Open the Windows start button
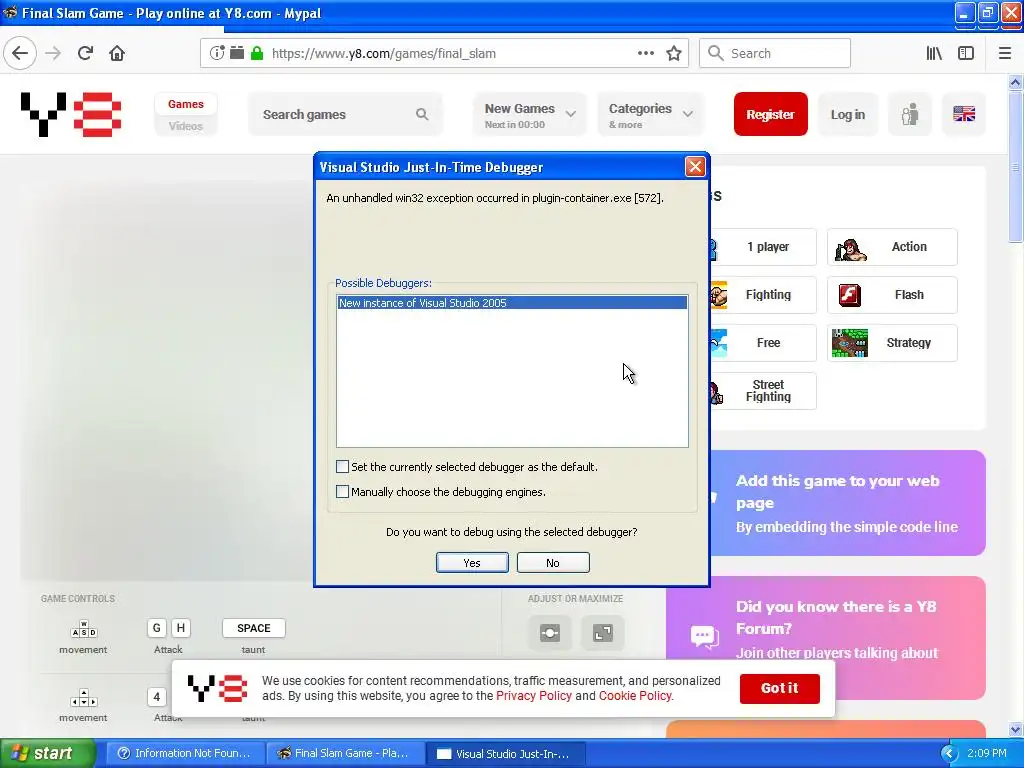The width and height of the screenshot is (1024, 768). pyautogui.click(x=47, y=754)
